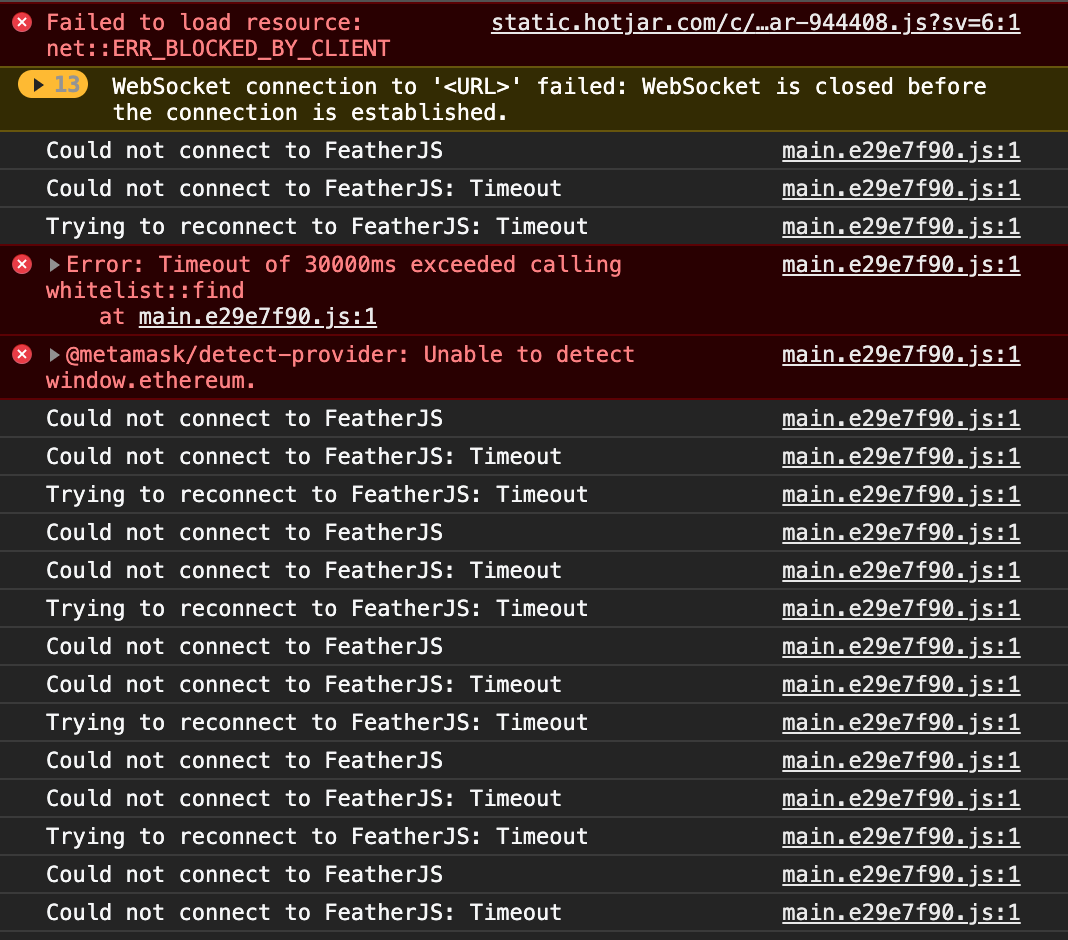Select the 'WebSocket connection to <URL> failed' message
Screen dimensions: 1068x940
coord(549,99)
